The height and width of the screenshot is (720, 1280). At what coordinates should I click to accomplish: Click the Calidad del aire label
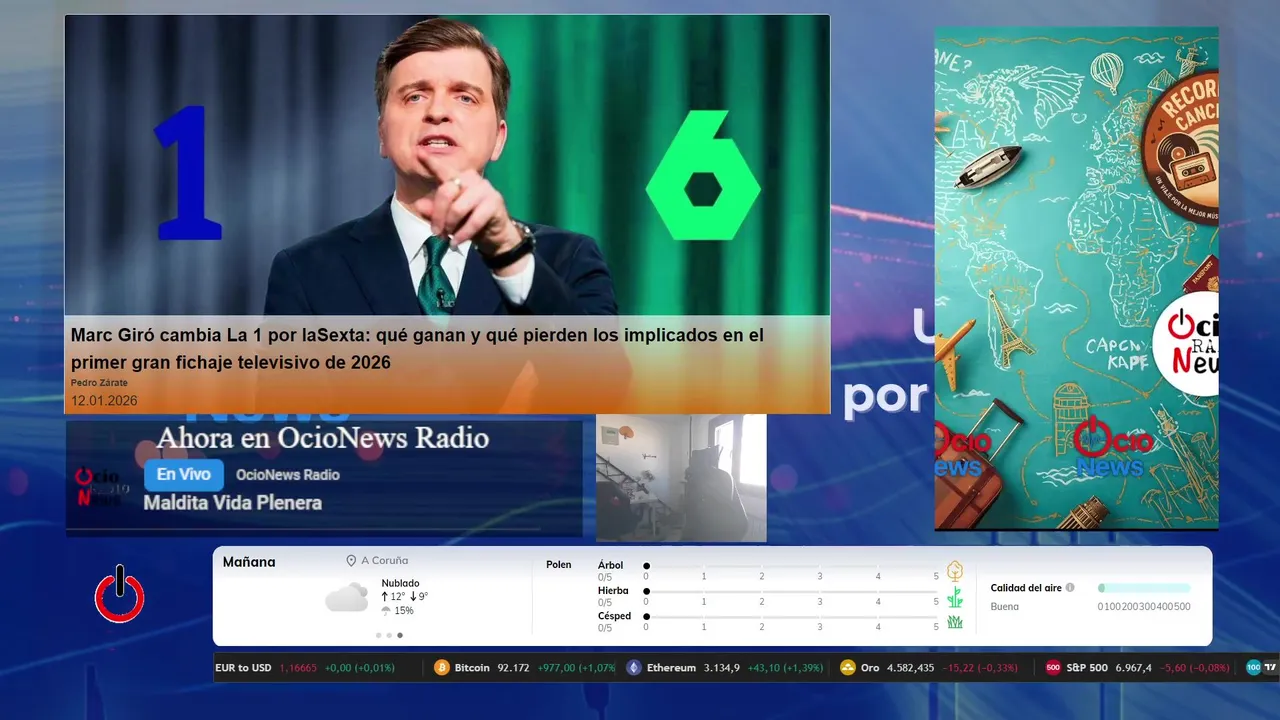(1026, 588)
